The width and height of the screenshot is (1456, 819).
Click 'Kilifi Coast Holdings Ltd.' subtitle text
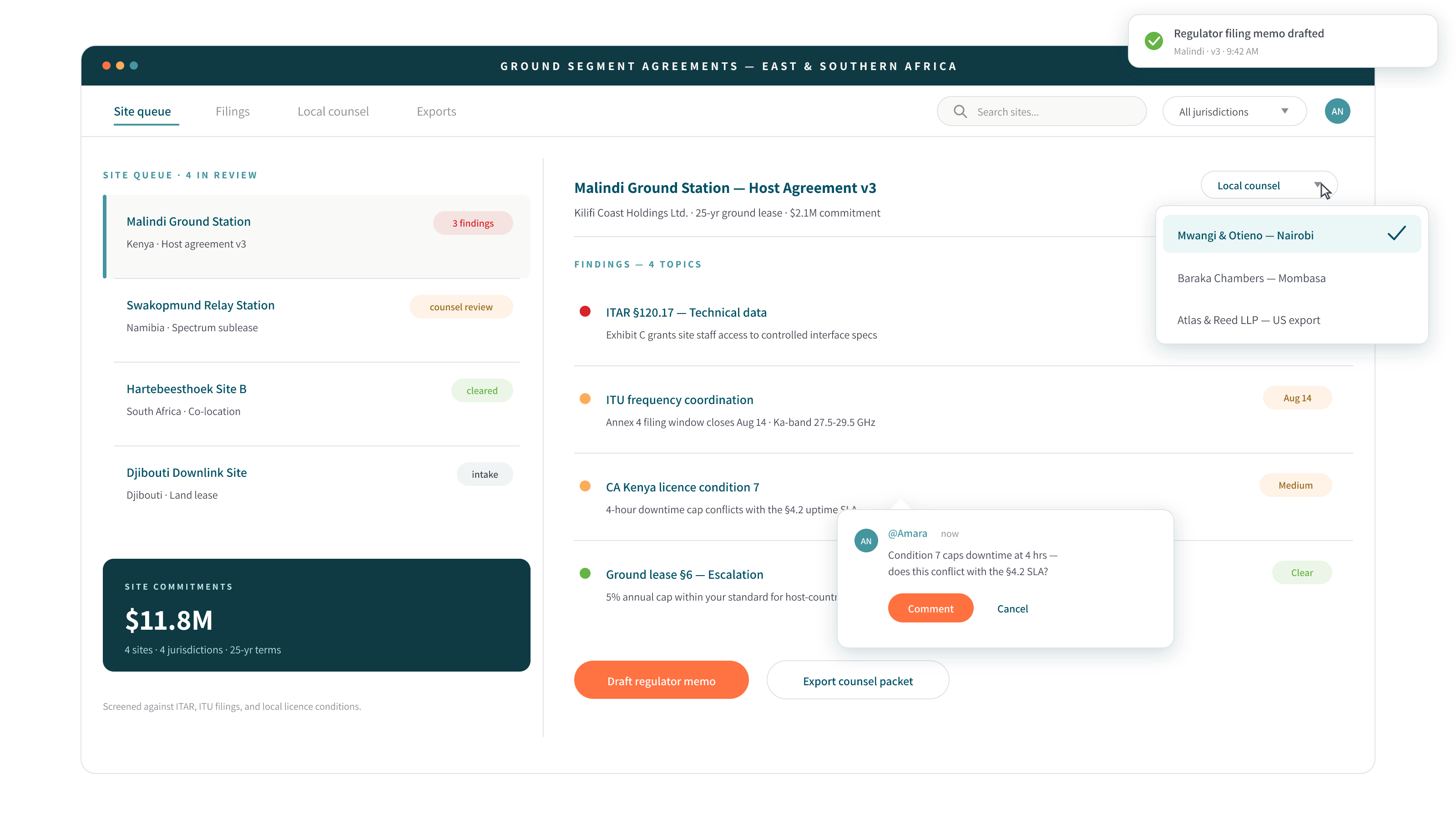click(x=631, y=212)
